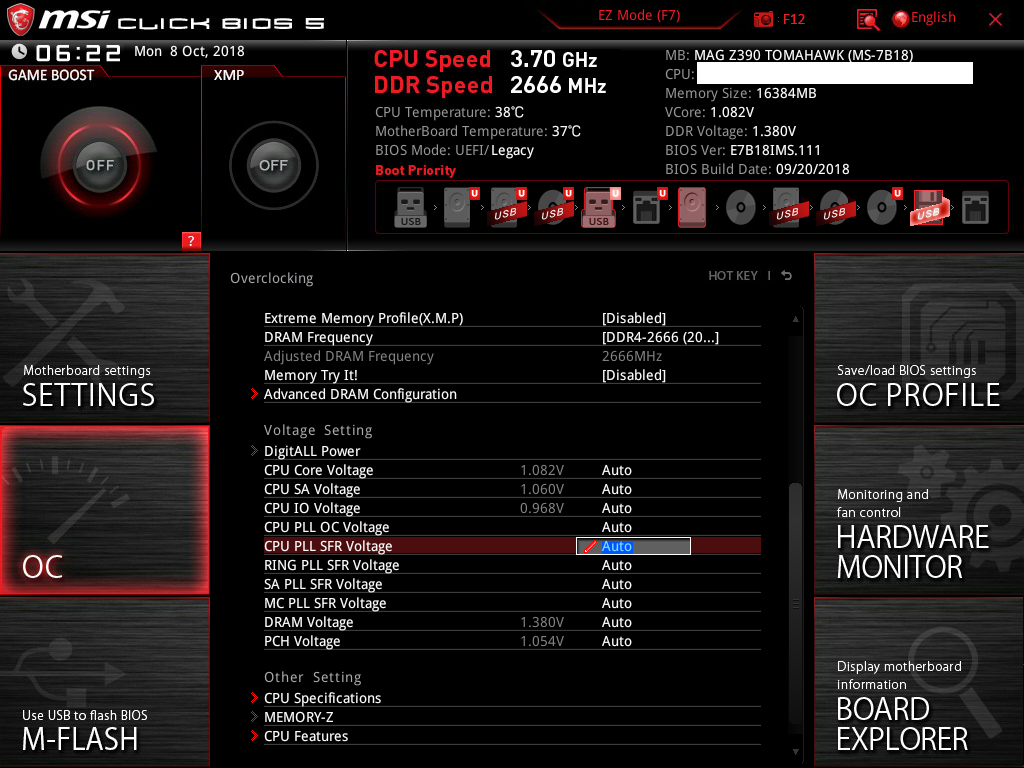Open the BIOS search magnifier icon
This screenshot has height=768, width=1024.
pos(867,20)
